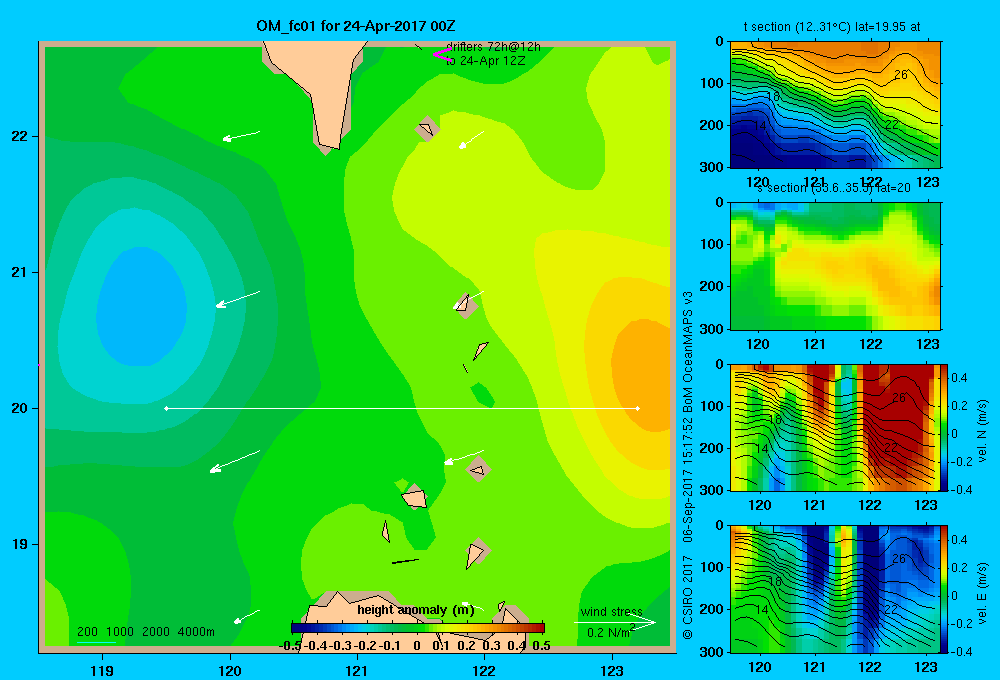1000x680 pixels.
Task: Click latitude label '22' on map axis
Action: click(20, 136)
